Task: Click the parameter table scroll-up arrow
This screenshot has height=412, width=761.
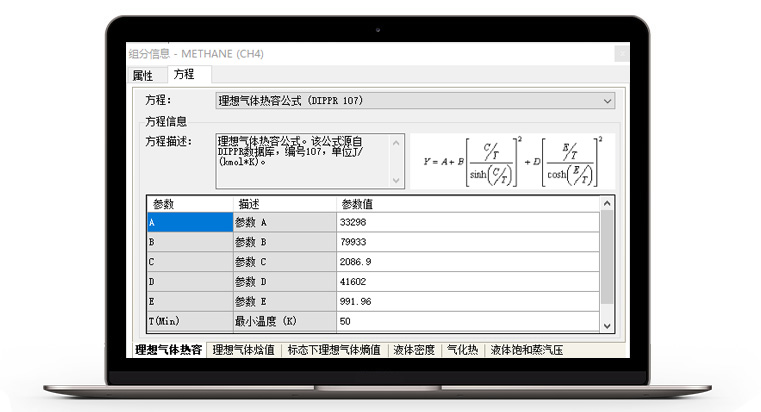Action: (x=607, y=203)
